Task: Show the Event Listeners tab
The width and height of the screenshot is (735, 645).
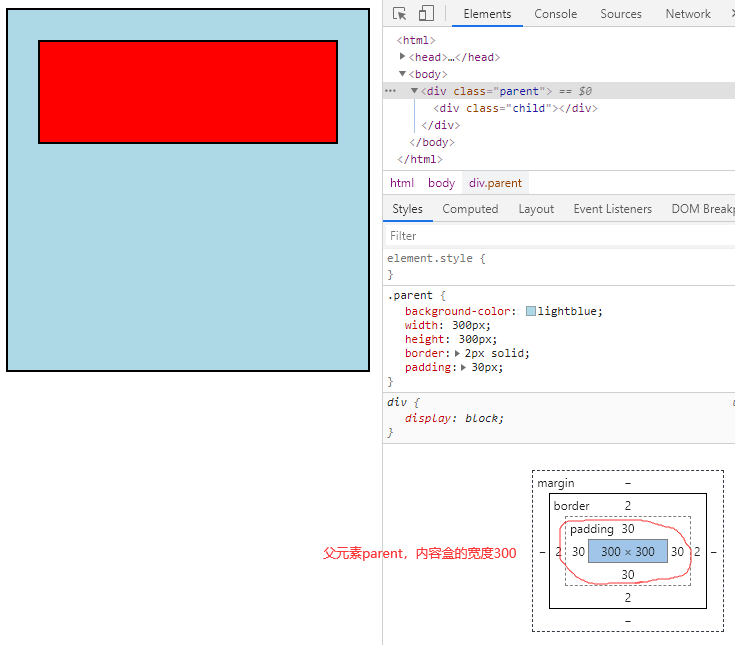Action: pyautogui.click(x=612, y=209)
